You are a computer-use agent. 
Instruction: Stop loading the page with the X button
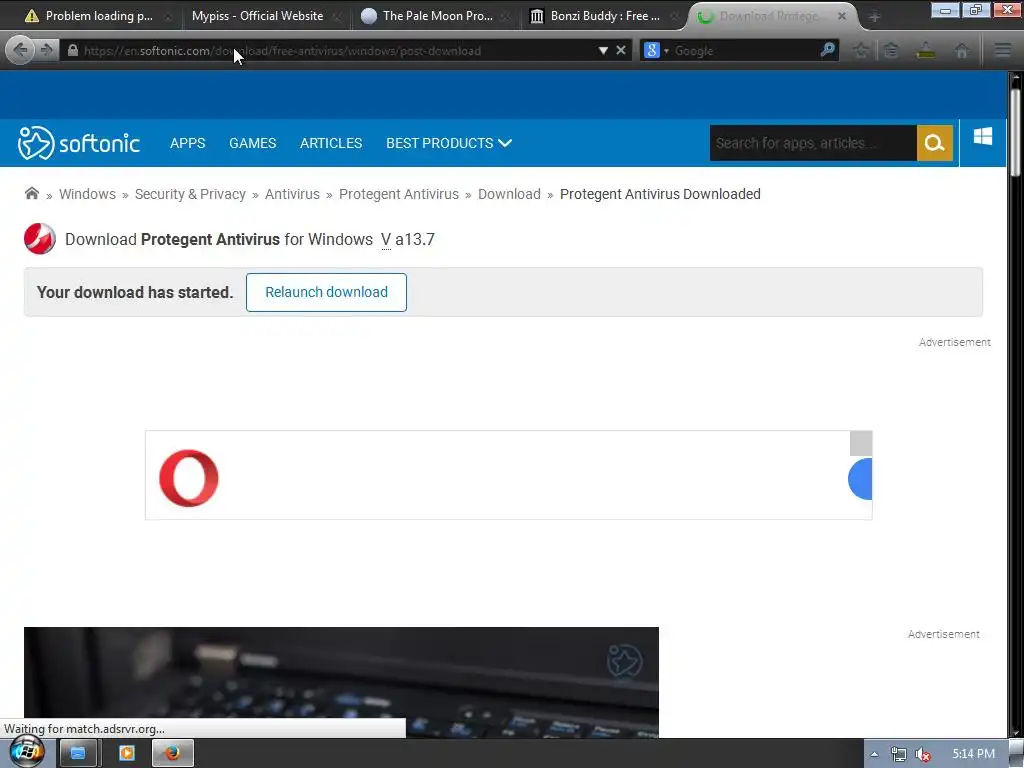click(x=621, y=50)
